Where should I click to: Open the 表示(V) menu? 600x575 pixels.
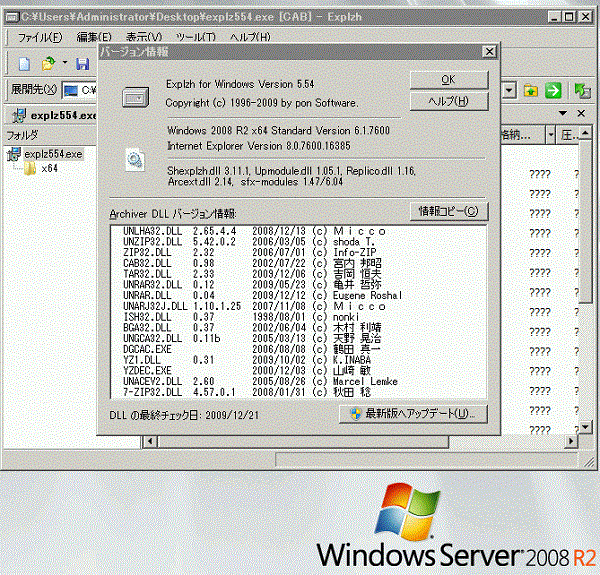coord(144,37)
